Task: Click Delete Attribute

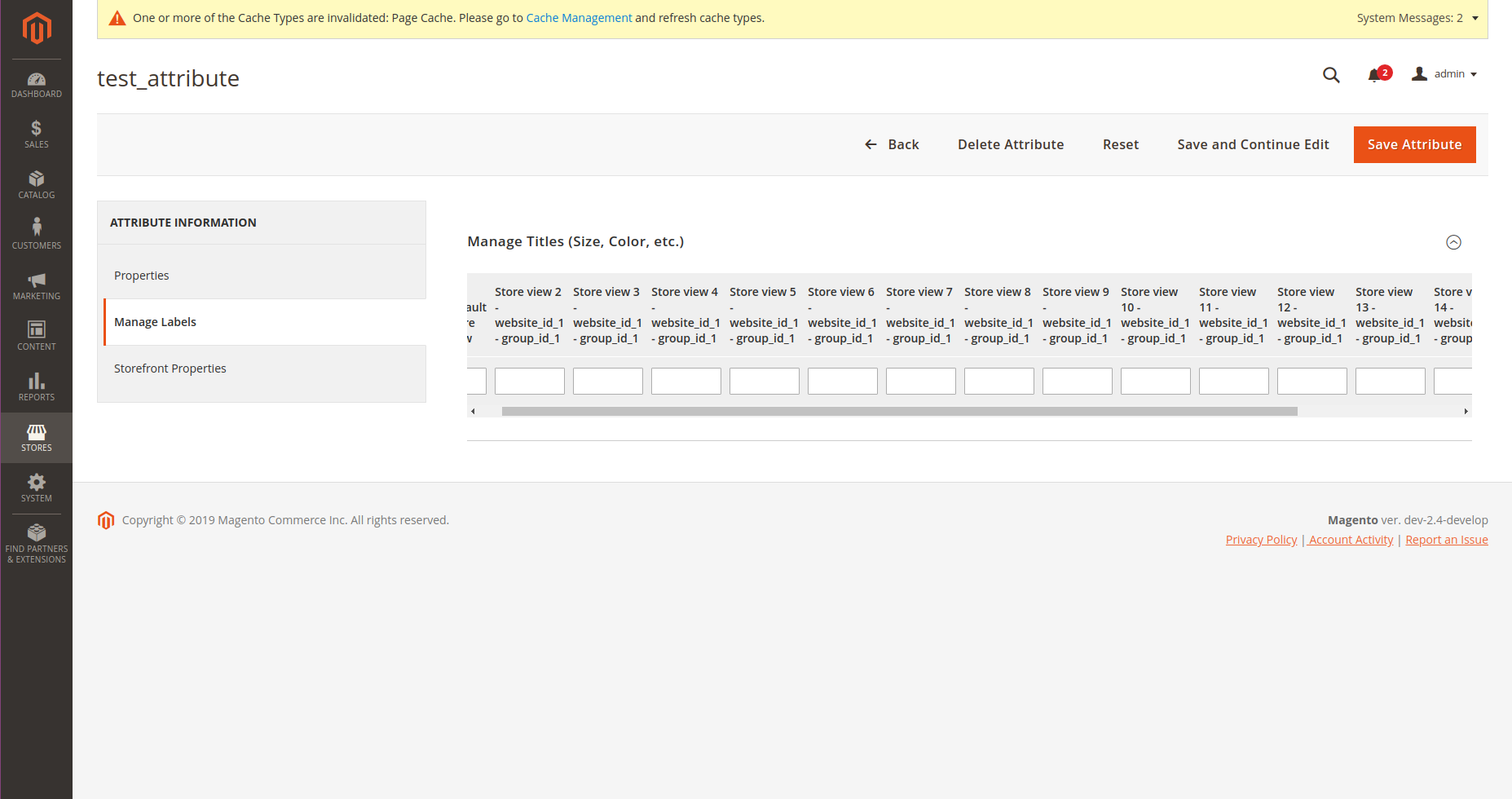Action: point(1011,144)
